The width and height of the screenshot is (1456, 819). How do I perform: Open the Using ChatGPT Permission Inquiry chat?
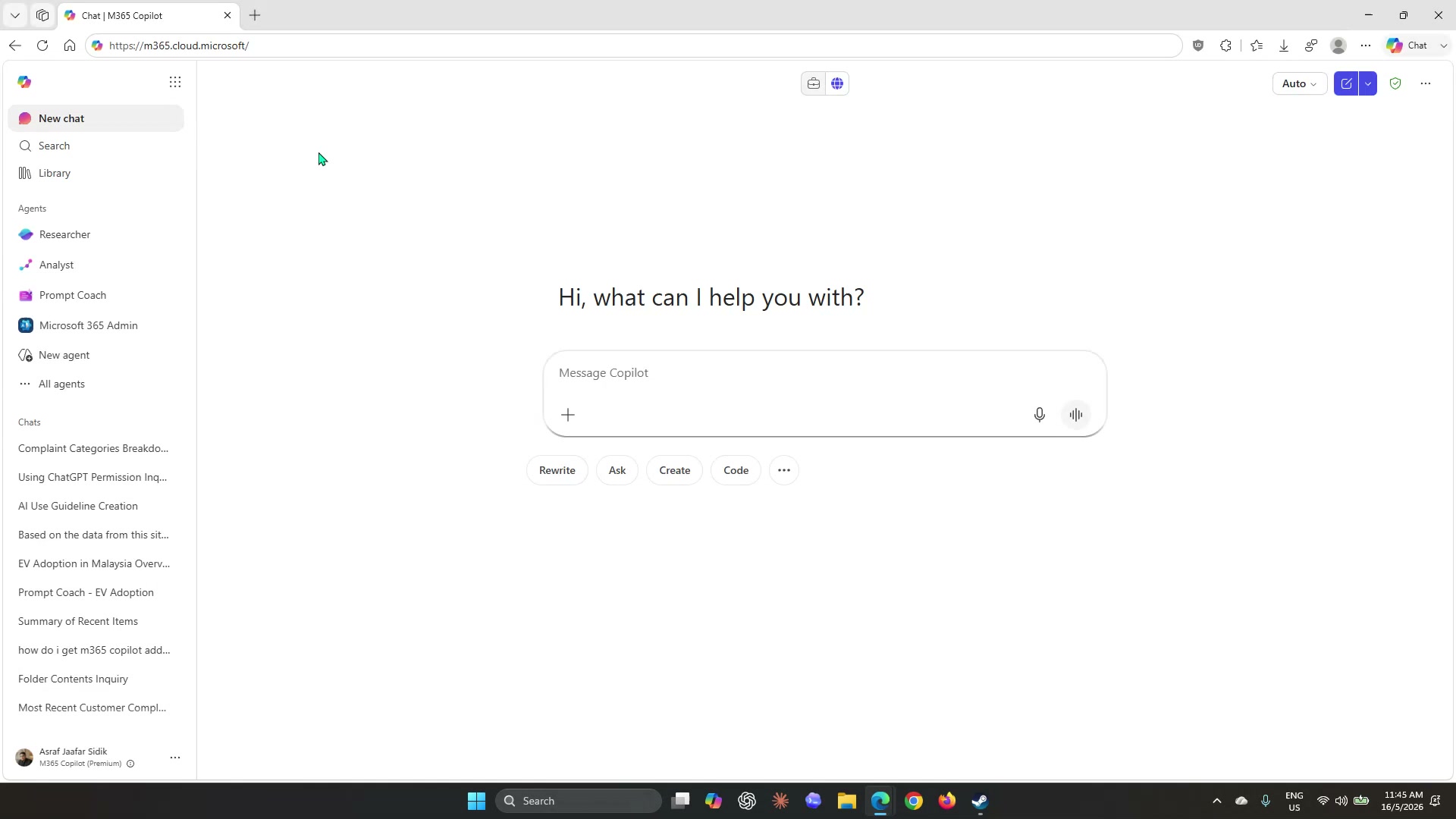96,477
